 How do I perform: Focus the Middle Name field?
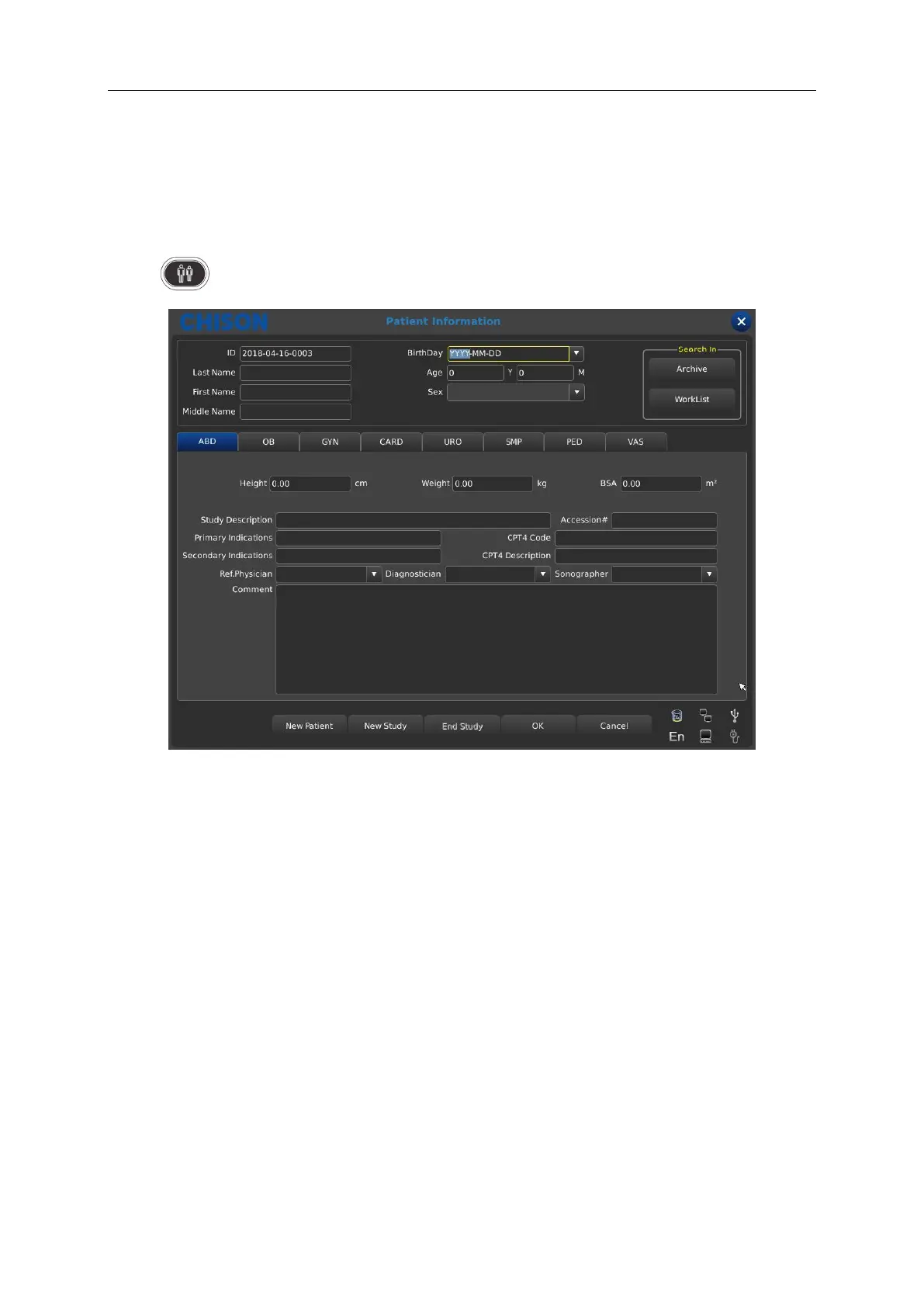[x=295, y=411]
